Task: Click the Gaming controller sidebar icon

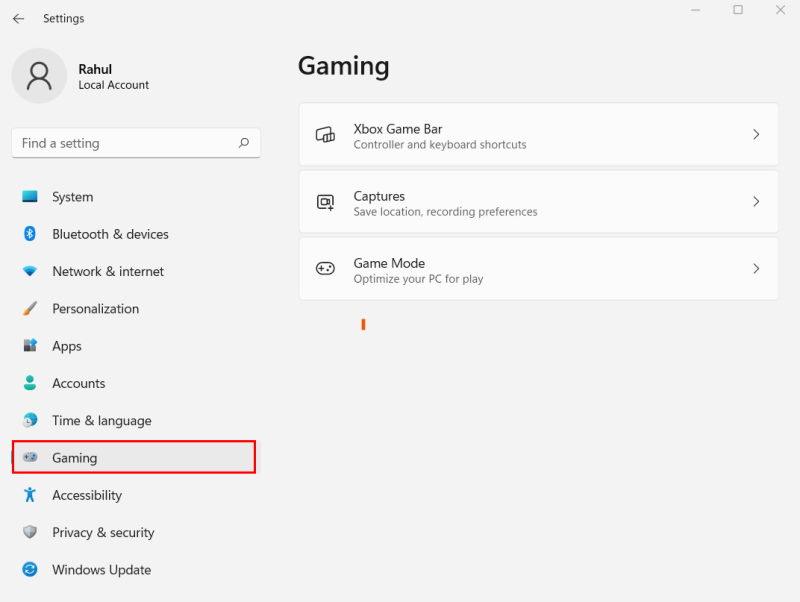Action: 30,457
